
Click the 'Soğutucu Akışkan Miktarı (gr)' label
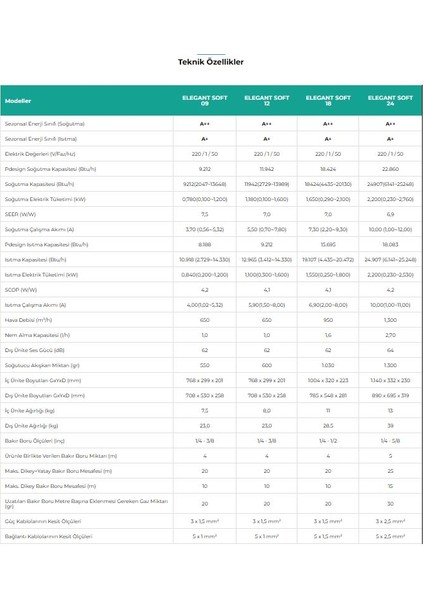42,365
